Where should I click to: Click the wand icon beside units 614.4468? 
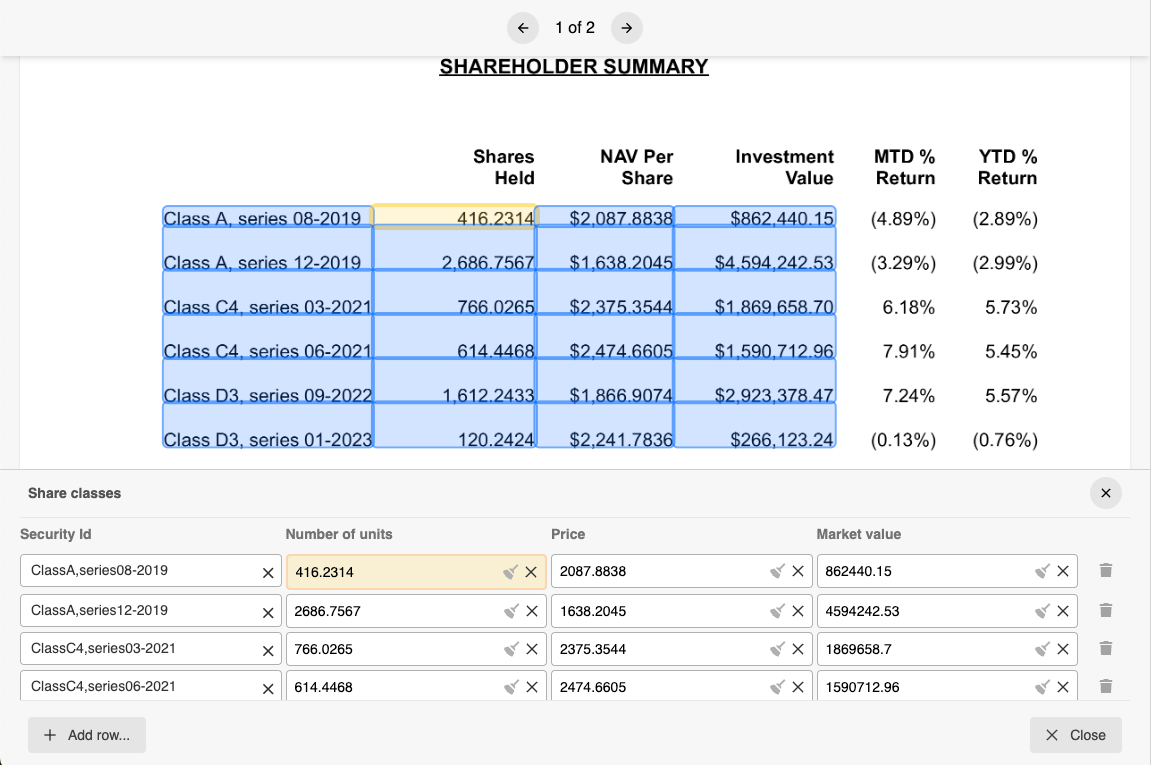click(x=513, y=687)
